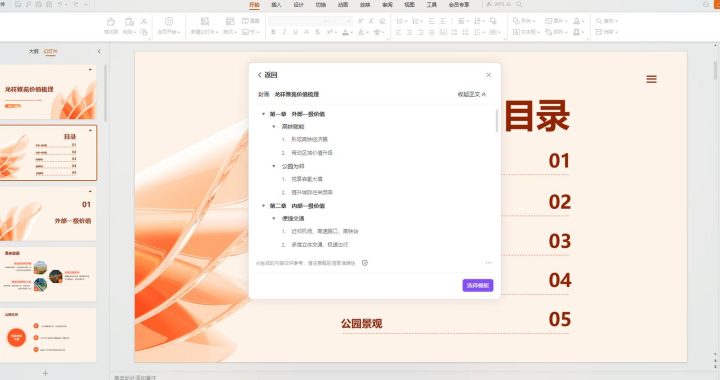Click the hamburger menu icon on slide
The height and width of the screenshot is (380, 720).
[x=651, y=79]
